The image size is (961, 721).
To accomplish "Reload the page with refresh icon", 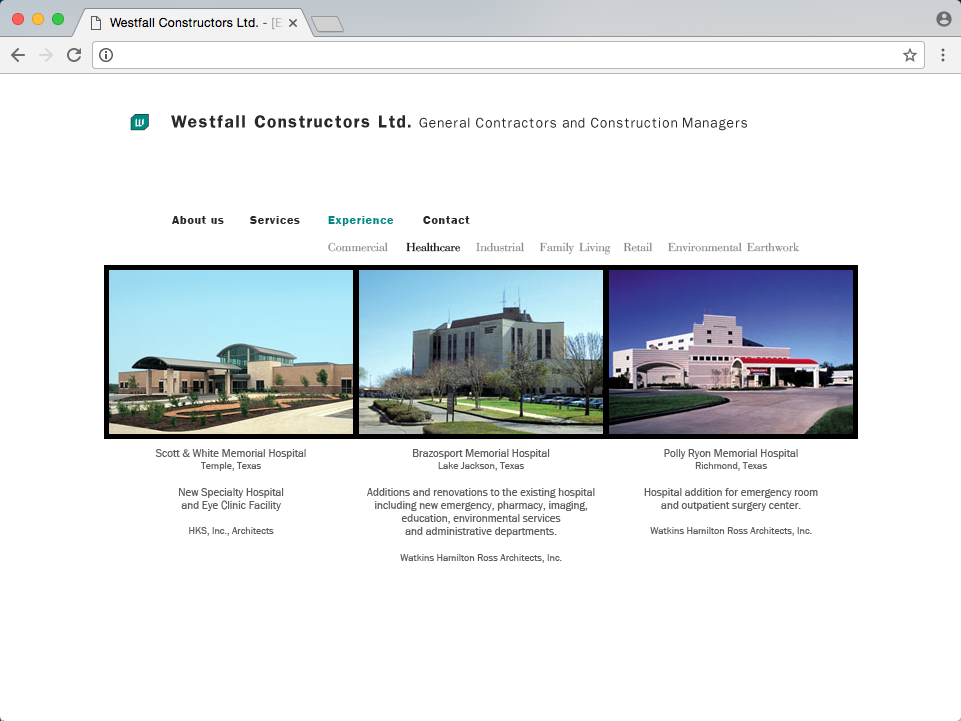I will click(74, 55).
